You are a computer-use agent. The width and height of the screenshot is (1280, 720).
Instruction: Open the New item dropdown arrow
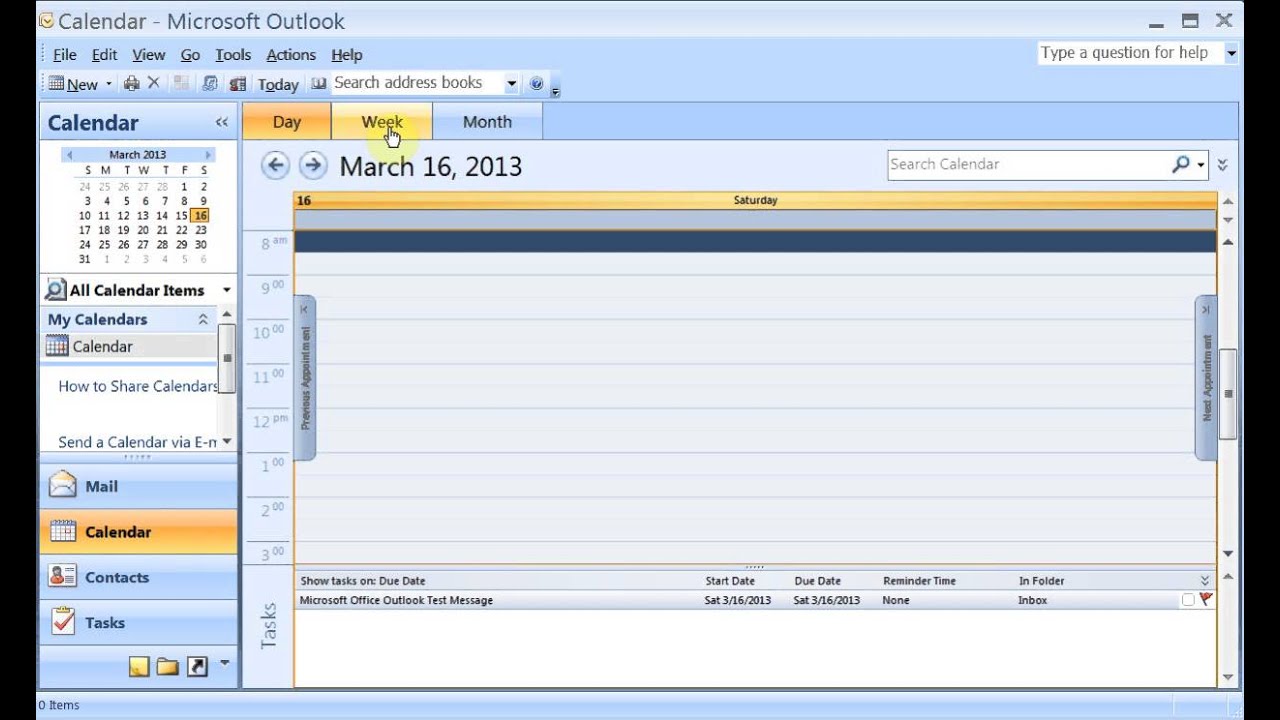108,84
